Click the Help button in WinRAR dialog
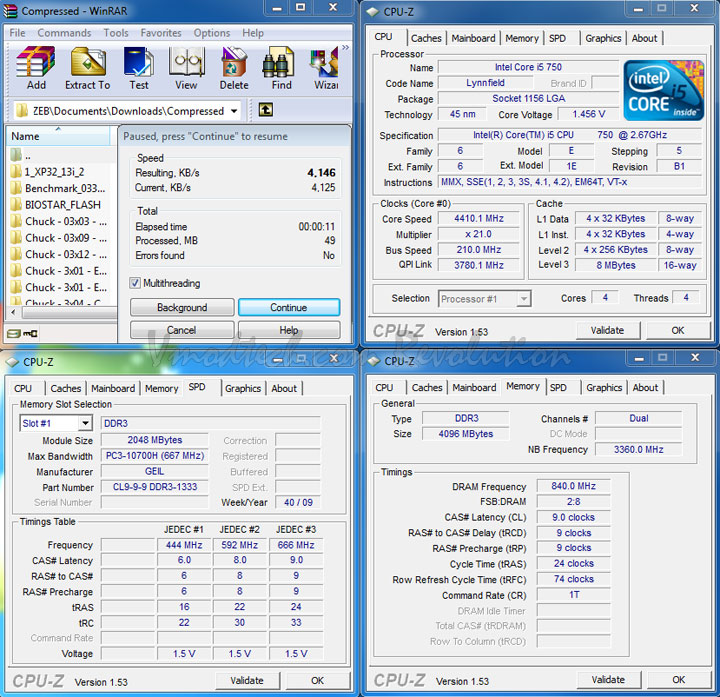This screenshot has height=697, width=720. 289,330
